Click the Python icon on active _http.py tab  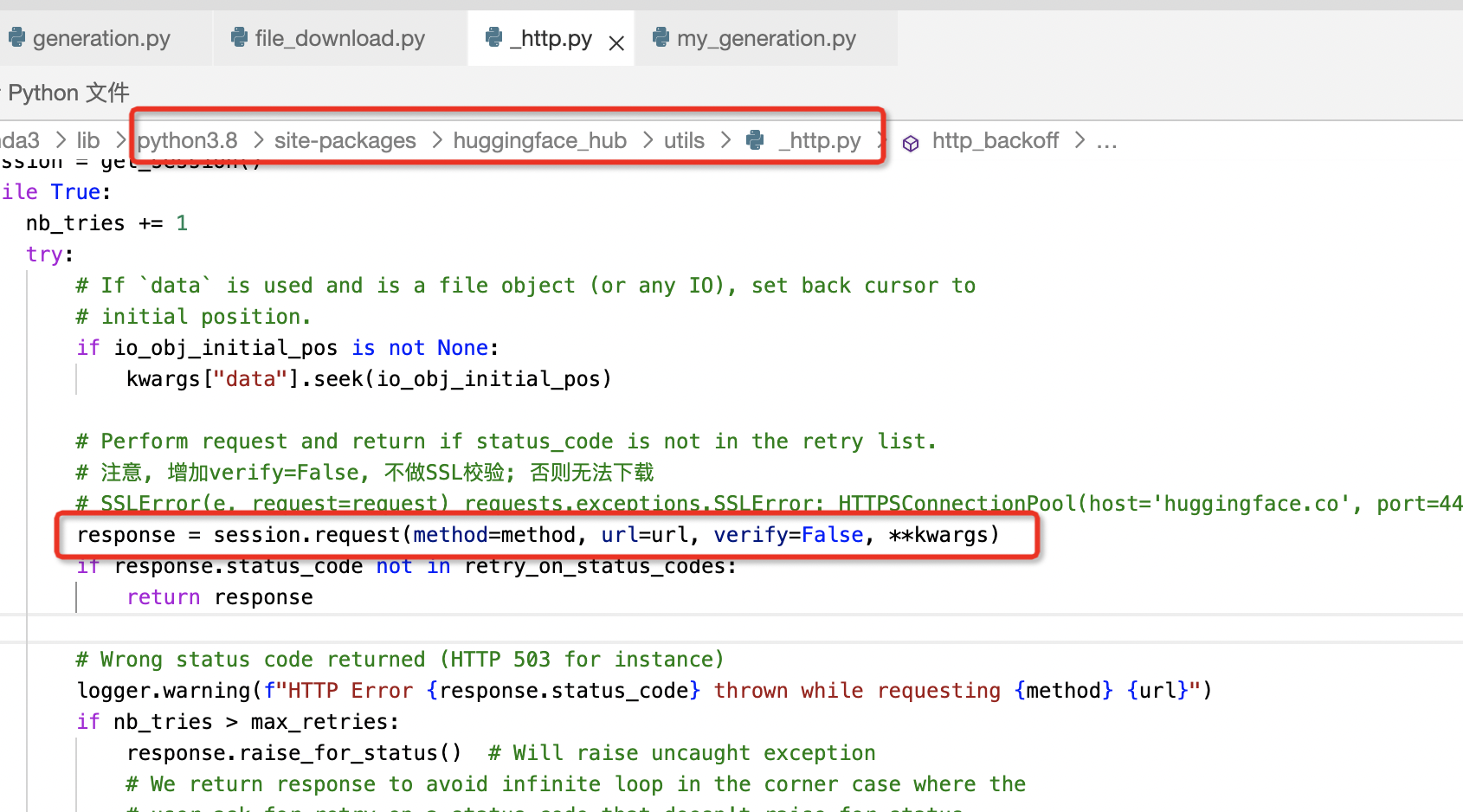coord(493,38)
